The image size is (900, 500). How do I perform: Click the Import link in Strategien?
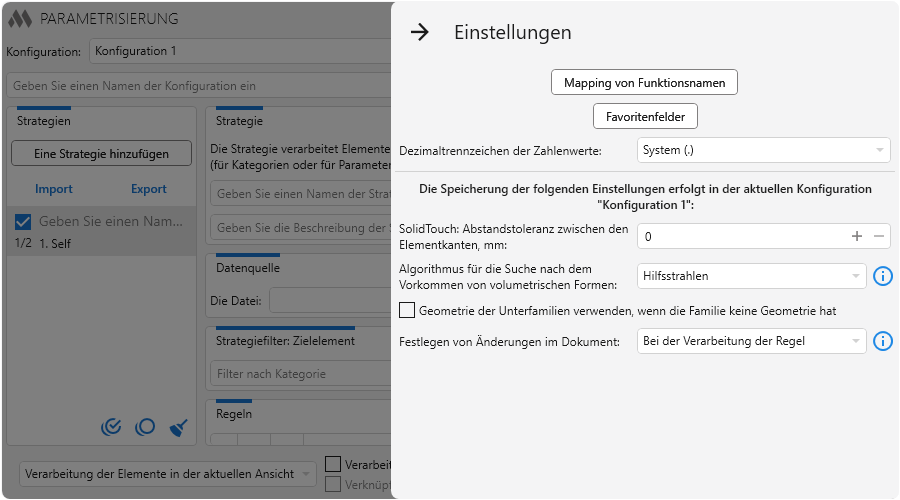(54, 189)
